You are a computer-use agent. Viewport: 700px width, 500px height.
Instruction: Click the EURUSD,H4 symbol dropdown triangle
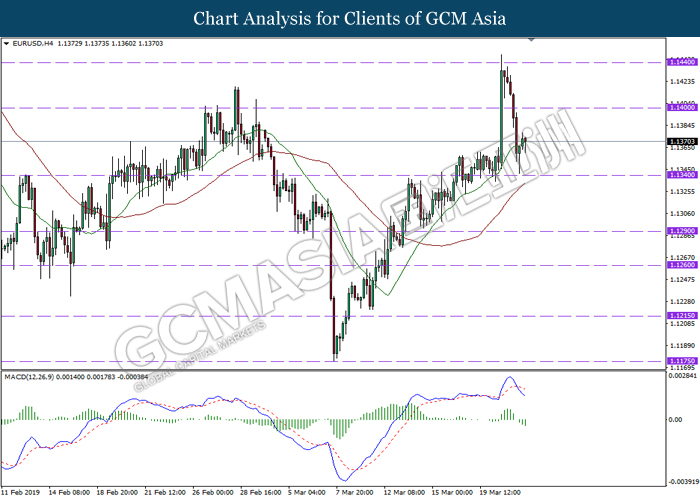[6, 44]
